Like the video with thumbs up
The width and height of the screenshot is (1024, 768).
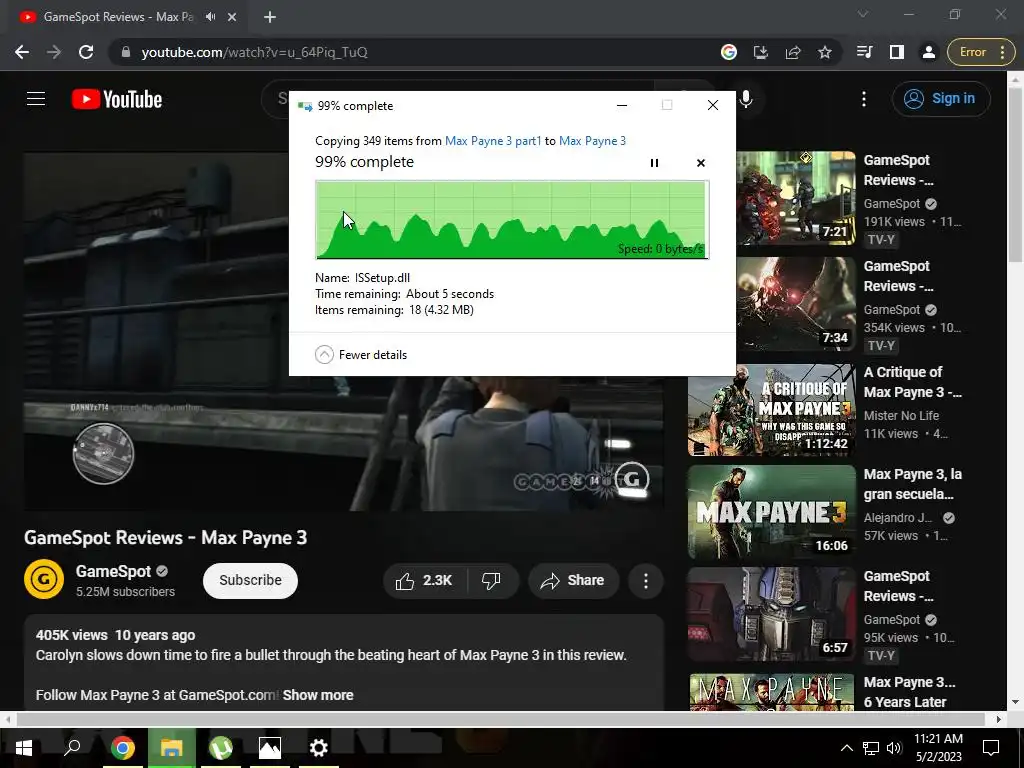pyautogui.click(x=424, y=581)
